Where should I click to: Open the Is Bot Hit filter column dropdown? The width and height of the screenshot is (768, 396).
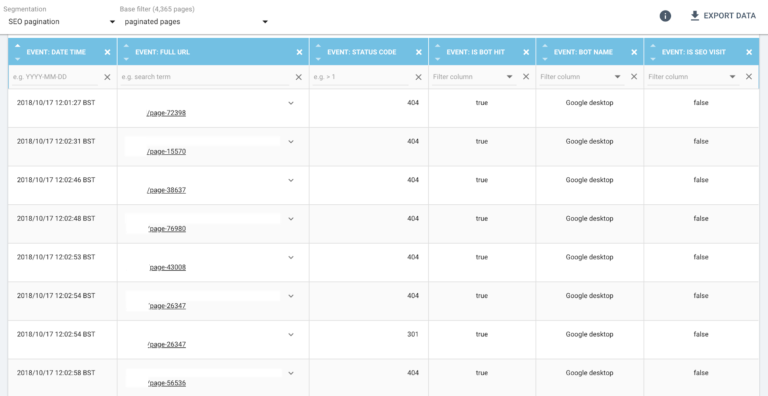[x=473, y=77]
